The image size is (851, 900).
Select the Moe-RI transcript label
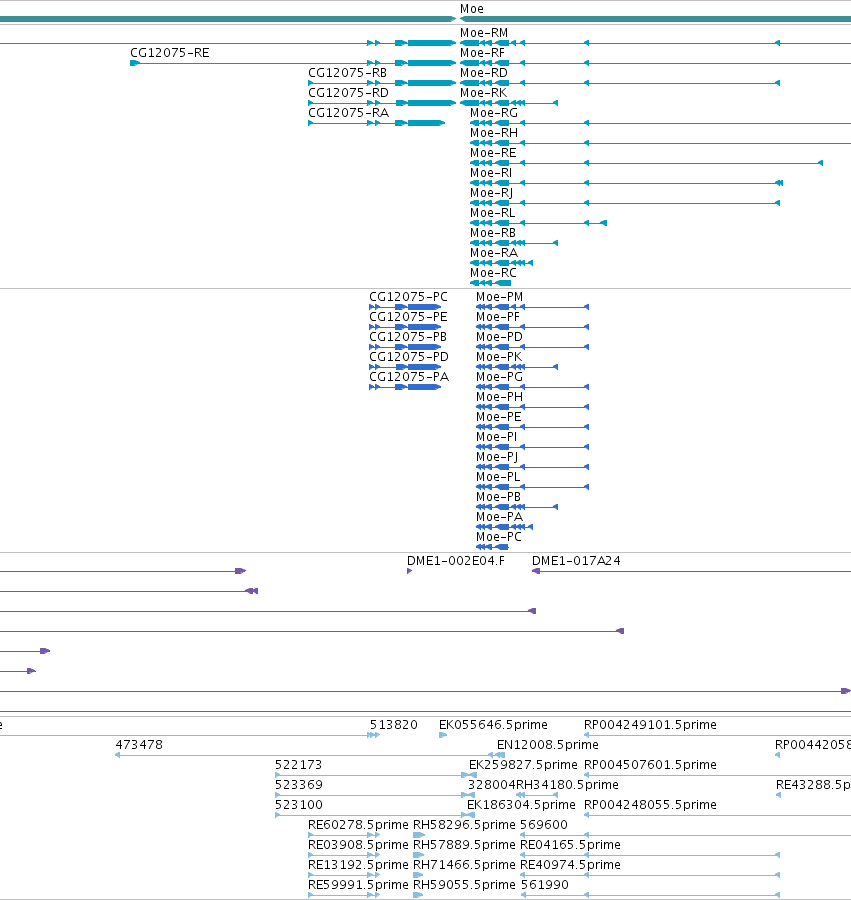click(491, 173)
